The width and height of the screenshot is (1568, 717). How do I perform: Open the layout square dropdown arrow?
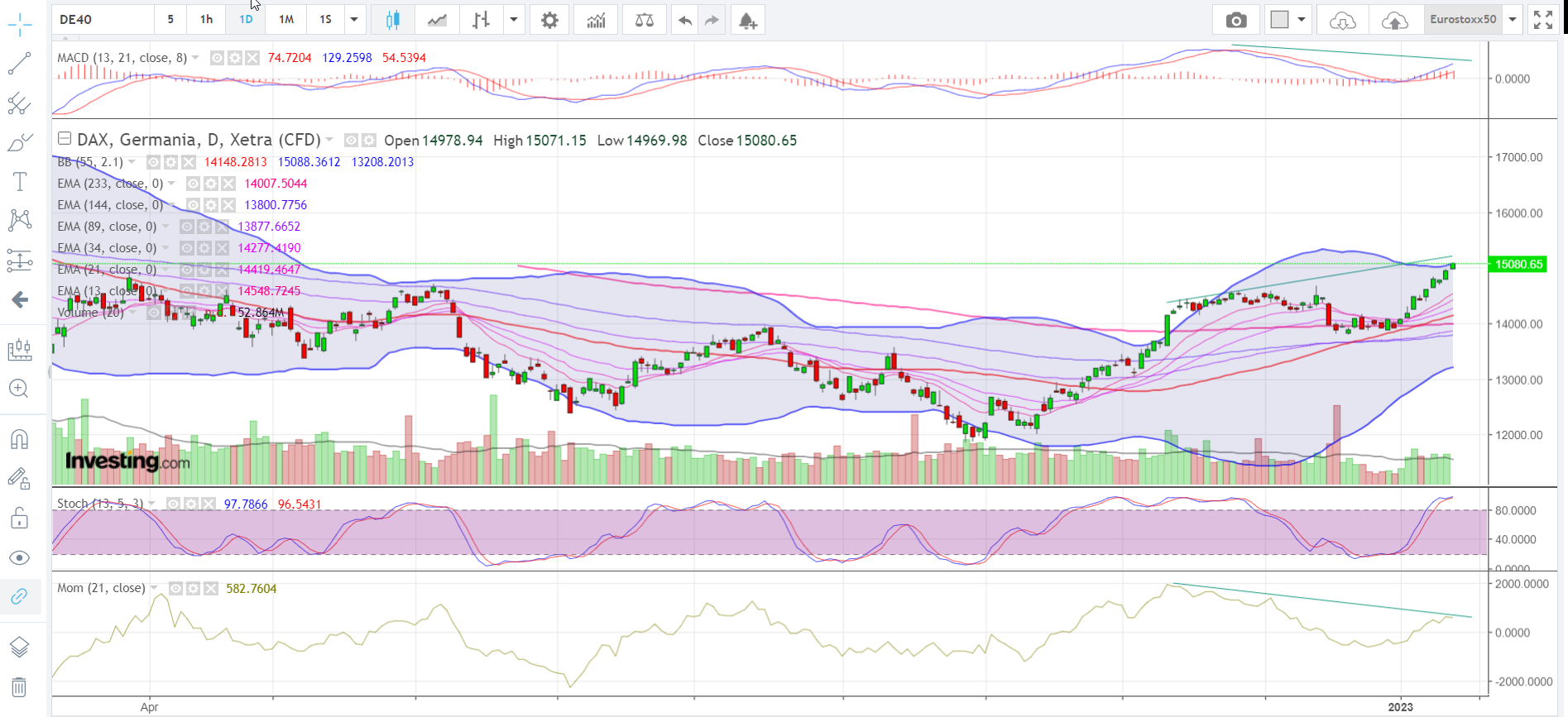[x=1302, y=20]
